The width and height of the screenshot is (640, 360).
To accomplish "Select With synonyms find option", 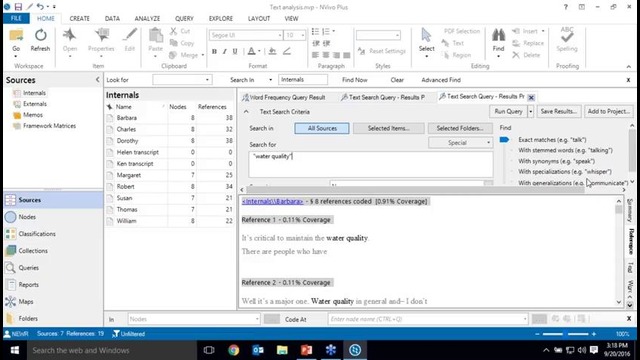I will [x=556, y=161].
